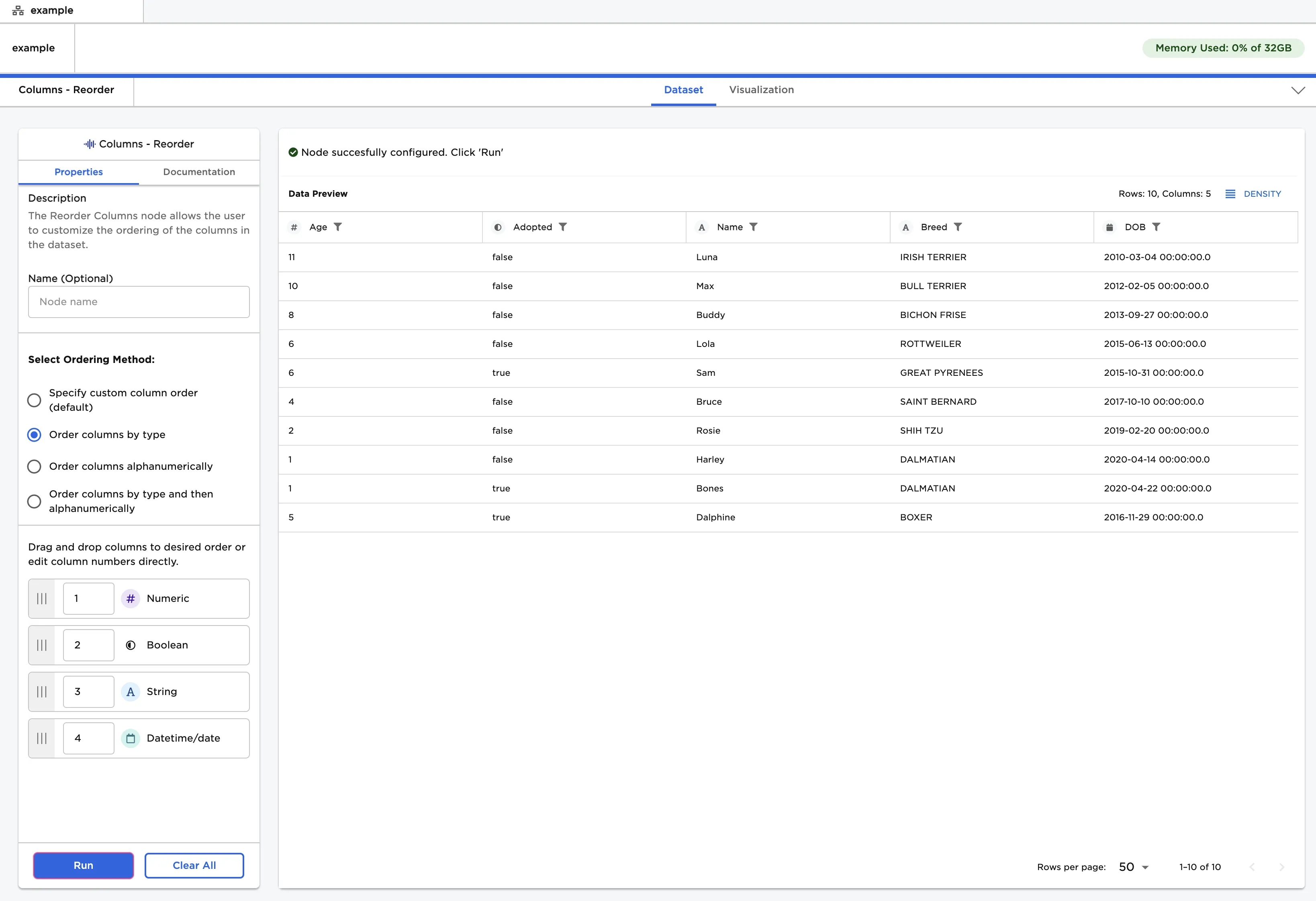Open filter for Breed column
1316x901 pixels.
[958, 227]
